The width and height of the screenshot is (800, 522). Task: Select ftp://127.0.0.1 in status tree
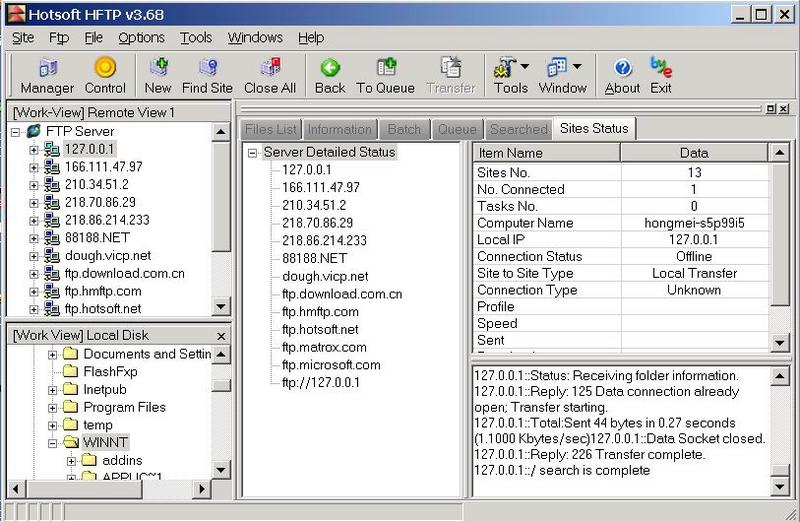320,383
